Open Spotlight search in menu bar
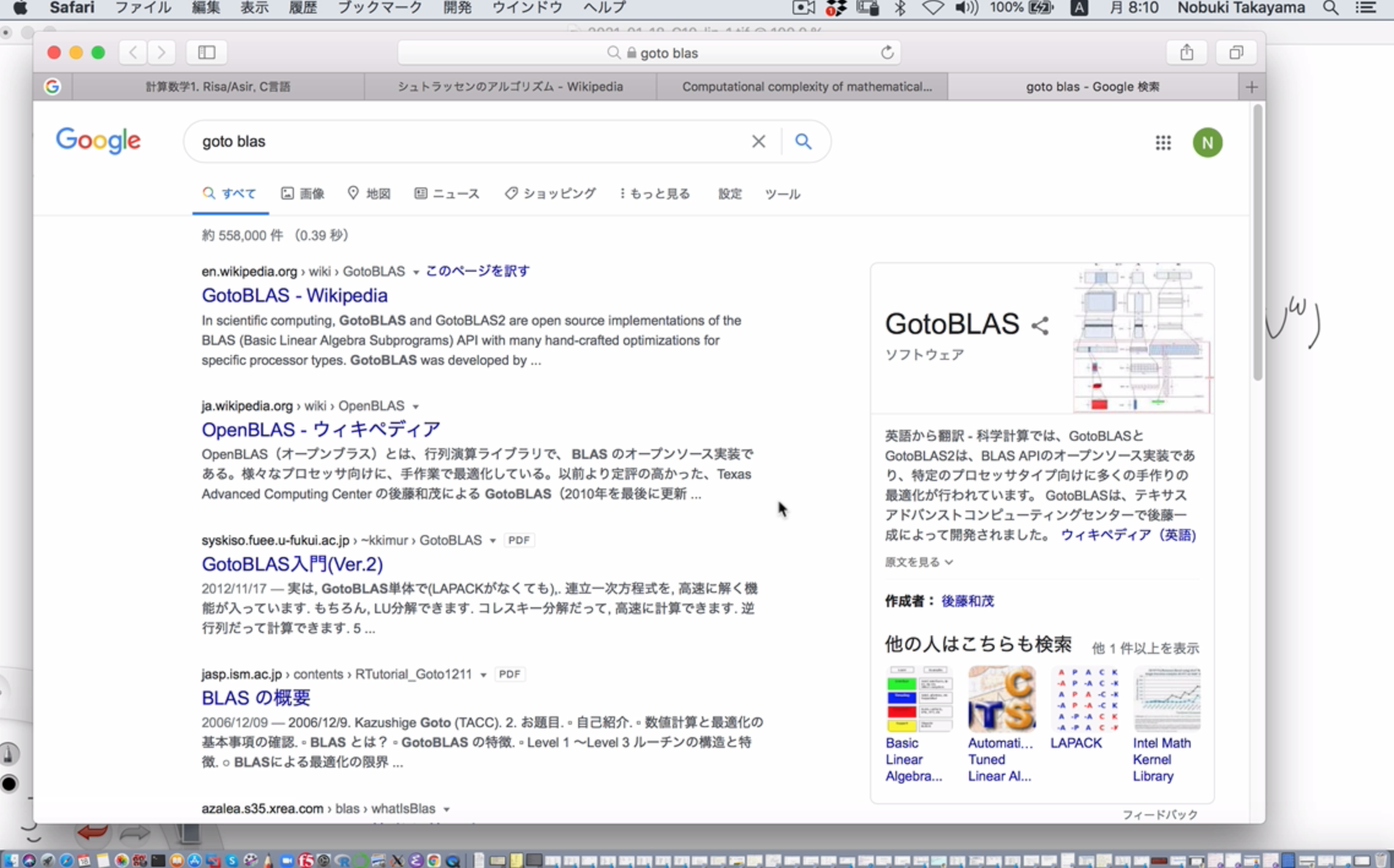 click(x=1330, y=7)
